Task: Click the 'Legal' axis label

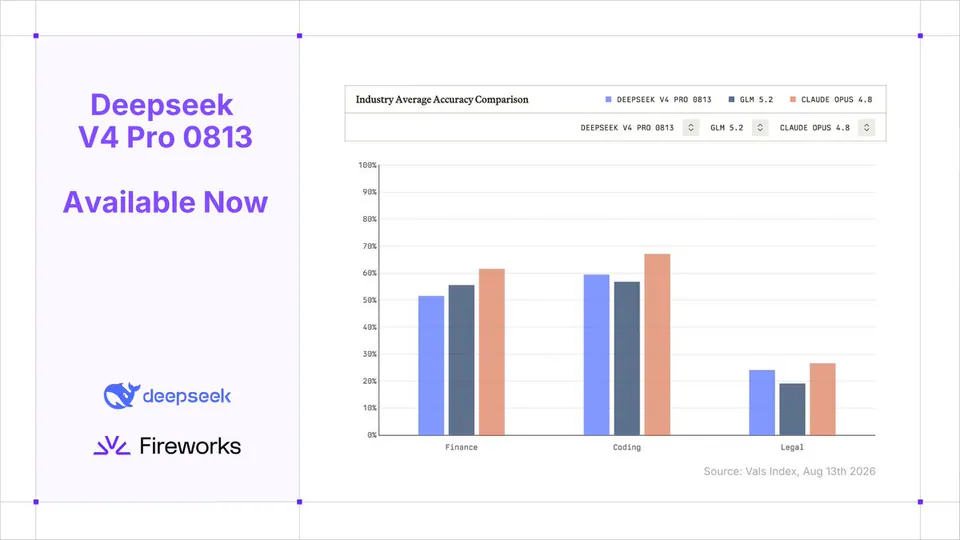Action: click(792, 447)
